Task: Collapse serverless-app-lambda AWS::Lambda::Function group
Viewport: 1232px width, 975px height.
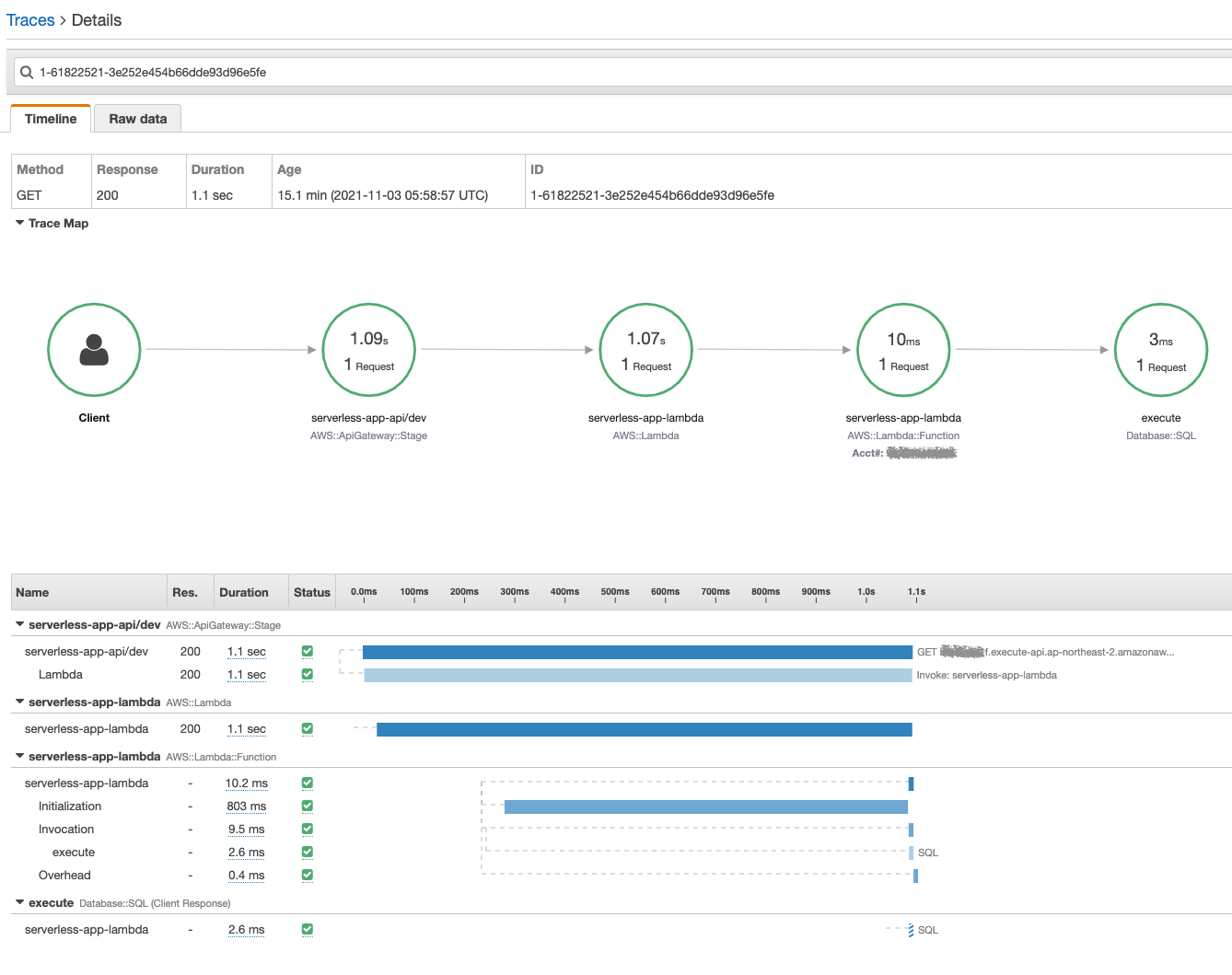Action: point(20,756)
